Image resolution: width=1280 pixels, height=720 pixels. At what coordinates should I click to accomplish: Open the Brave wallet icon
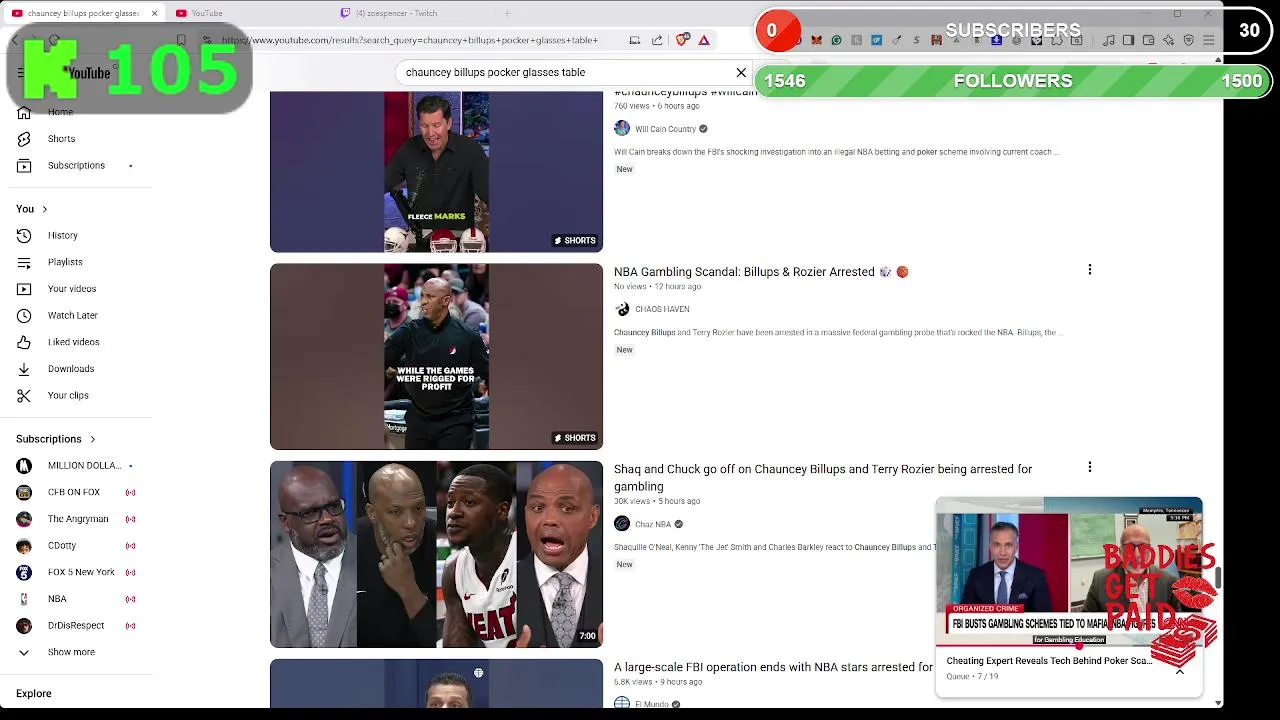click(1148, 40)
